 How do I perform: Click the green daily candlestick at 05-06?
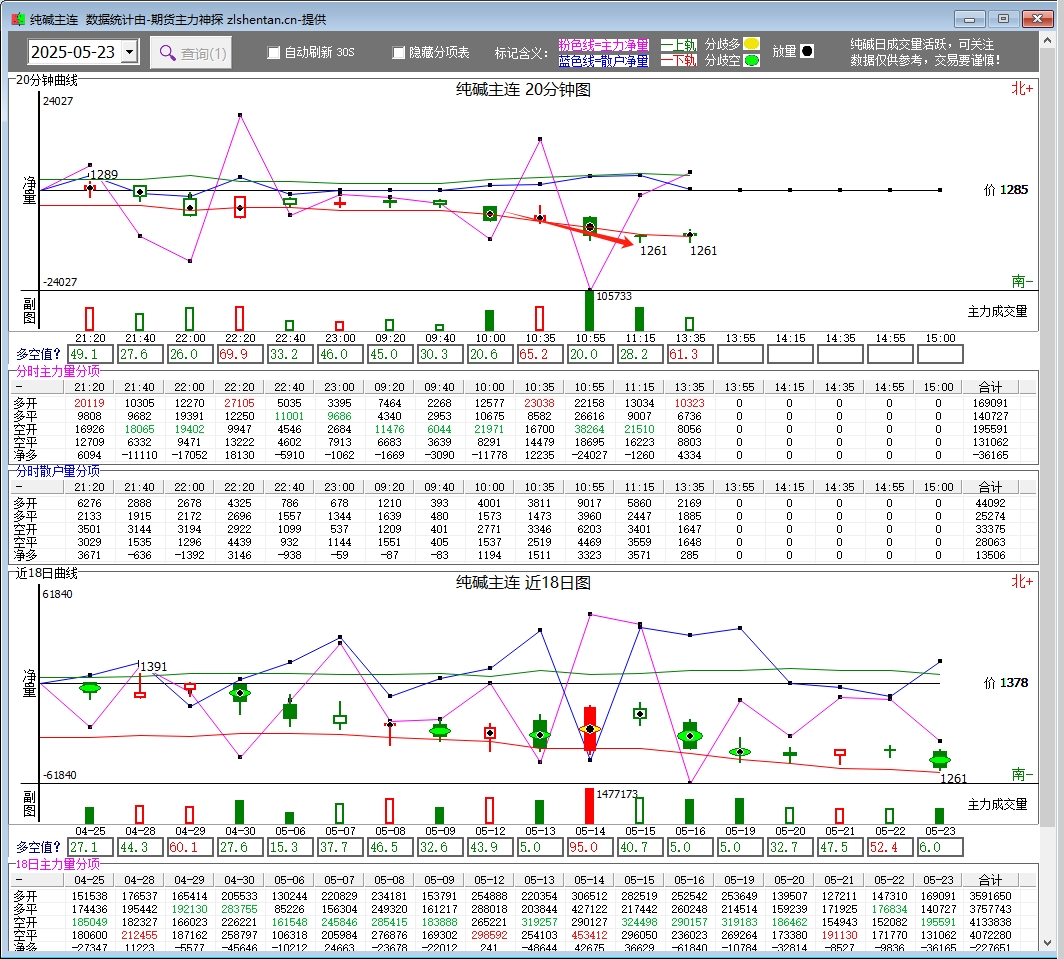(290, 711)
